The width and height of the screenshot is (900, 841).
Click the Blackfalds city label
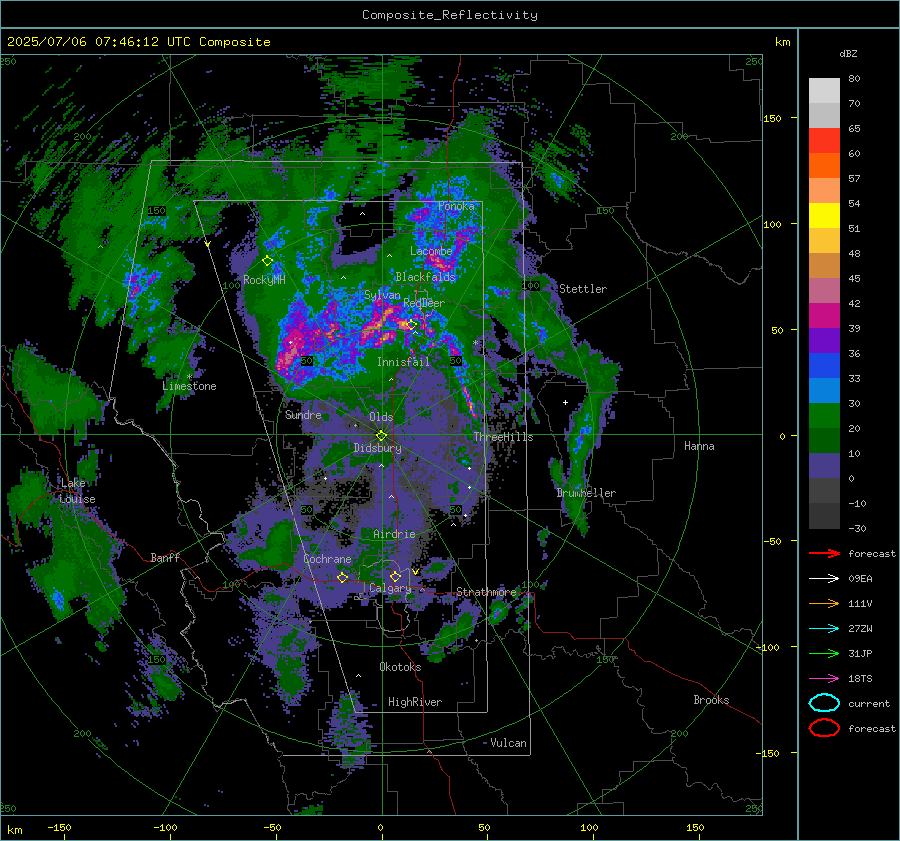point(425,277)
